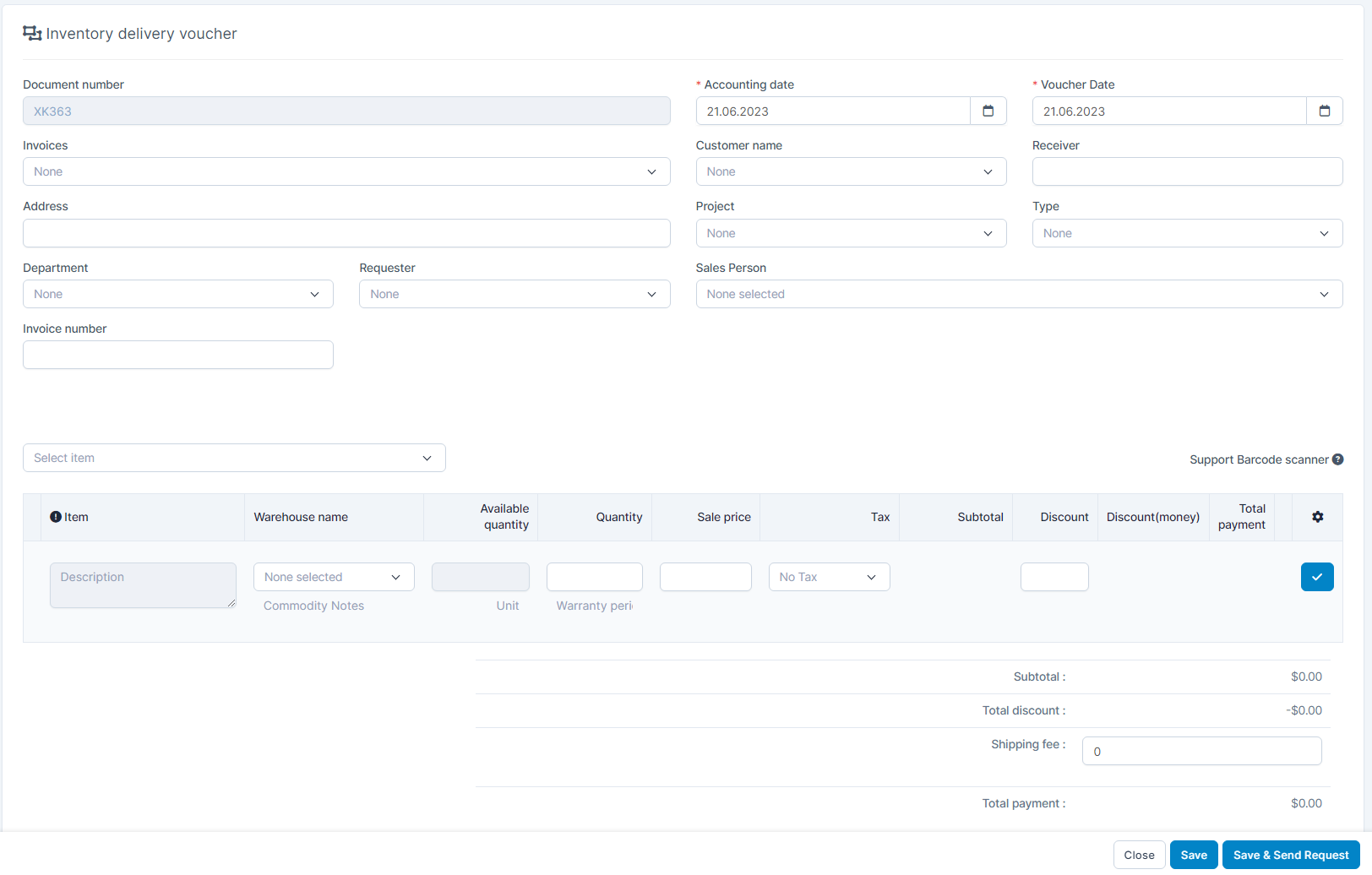
Task: Click the Close button
Action: pyautogui.click(x=1138, y=855)
